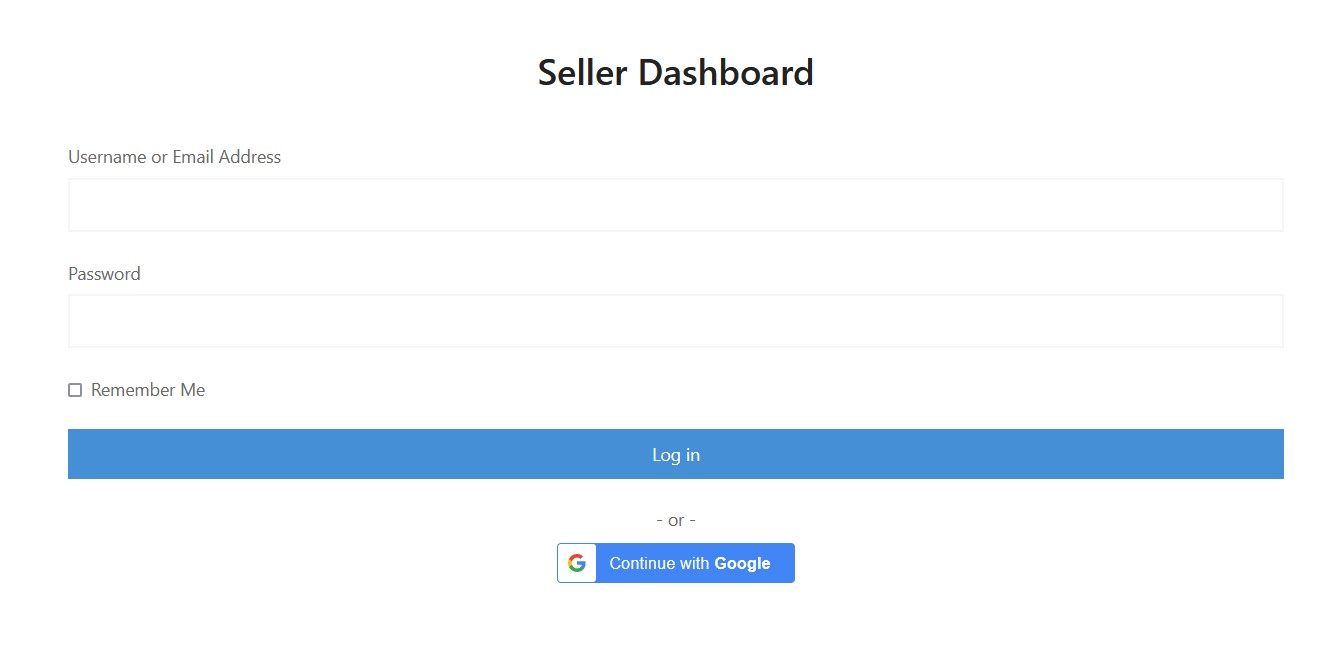
Task: Click the word 'Seller' in the title
Action: pyautogui.click(x=583, y=73)
